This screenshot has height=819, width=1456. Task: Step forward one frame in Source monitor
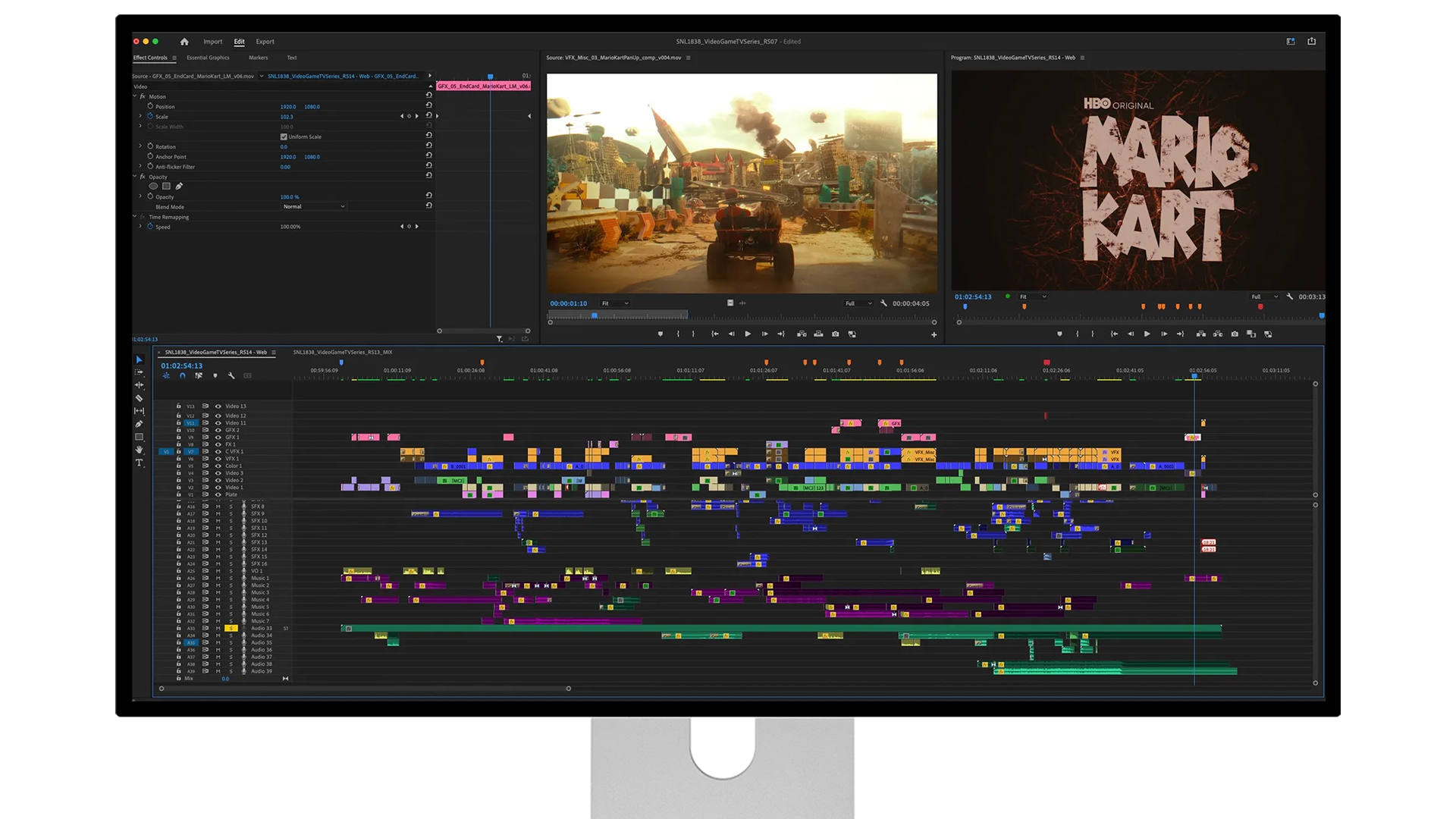[x=764, y=334]
